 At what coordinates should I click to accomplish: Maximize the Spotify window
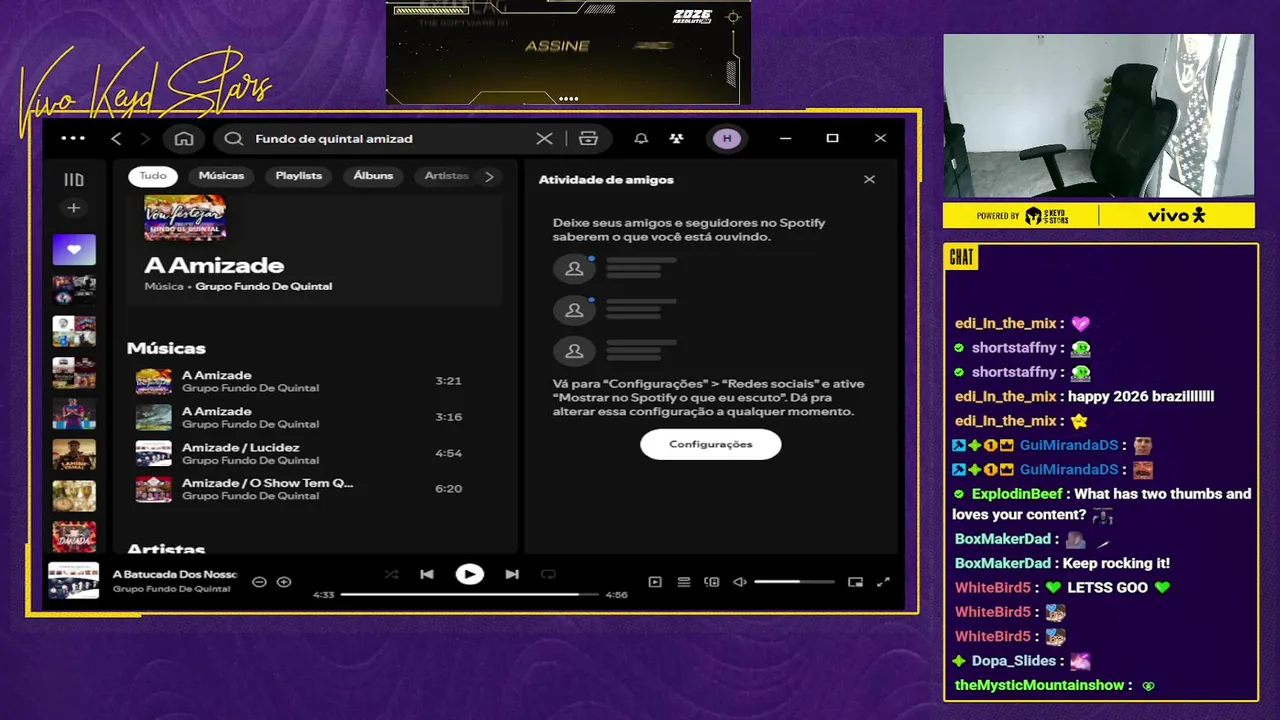832,138
